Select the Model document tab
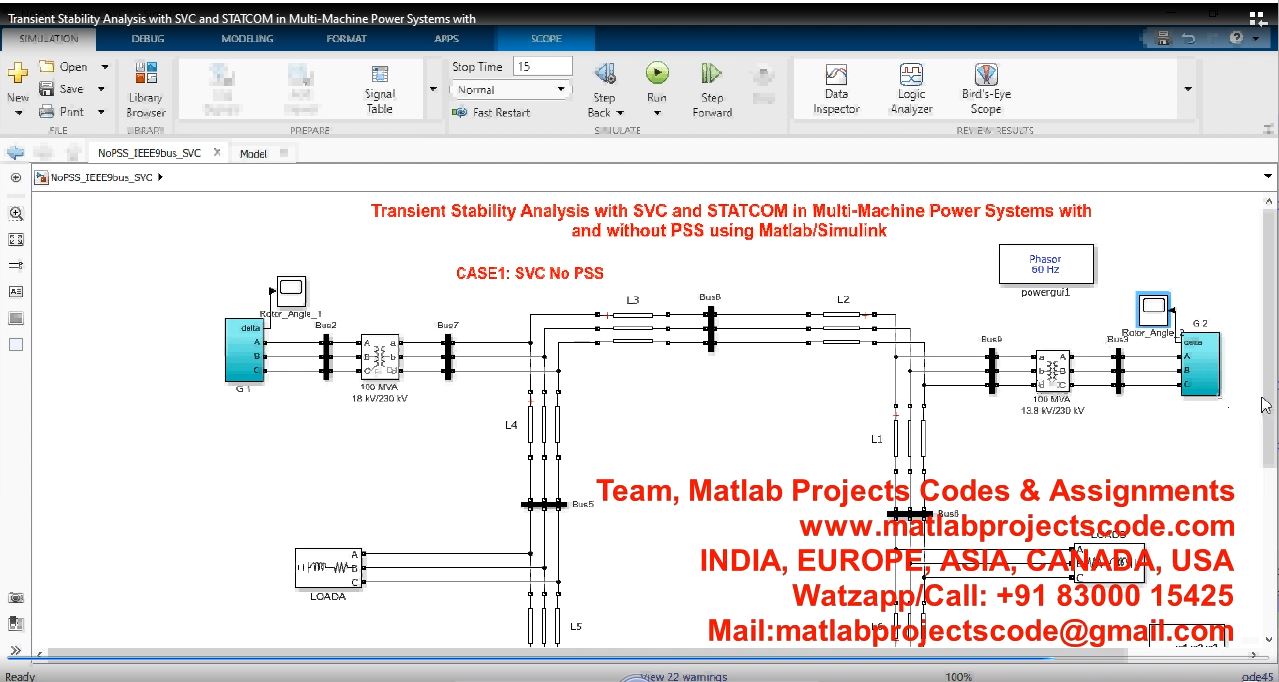The height and width of the screenshot is (682, 1279). point(253,154)
